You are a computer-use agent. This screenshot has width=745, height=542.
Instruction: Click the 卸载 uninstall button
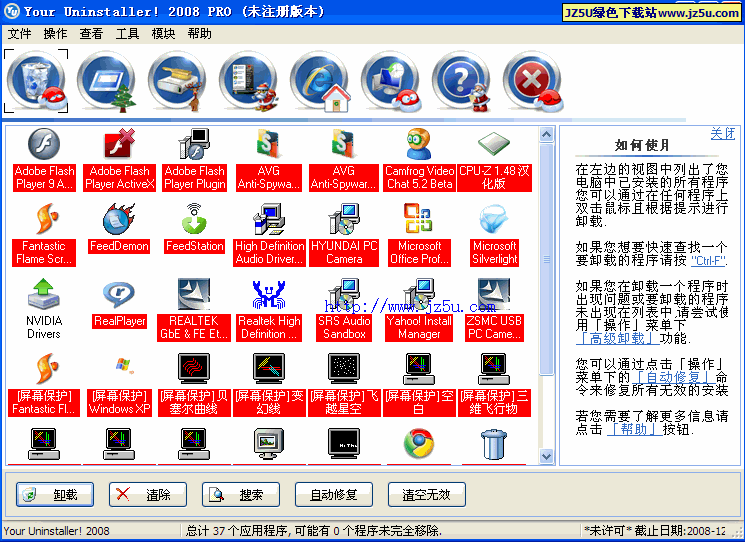click(x=55, y=494)
